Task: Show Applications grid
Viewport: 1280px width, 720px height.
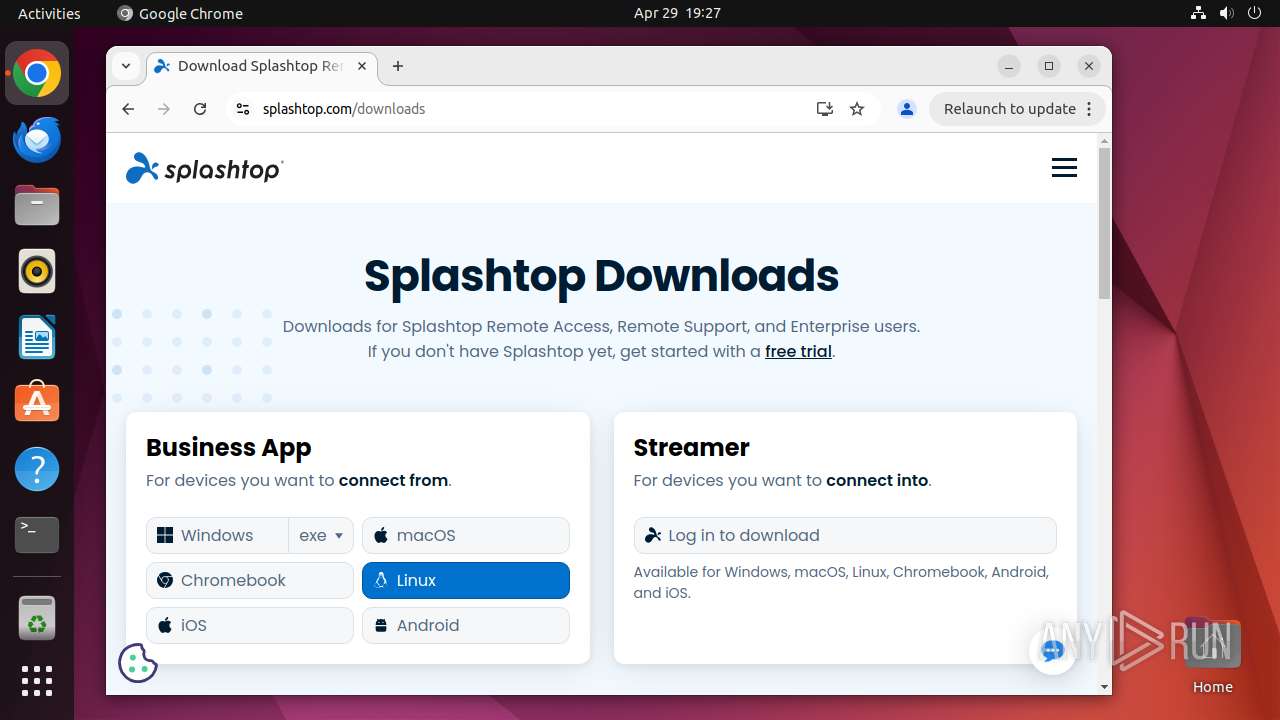Action: (37, 681)
